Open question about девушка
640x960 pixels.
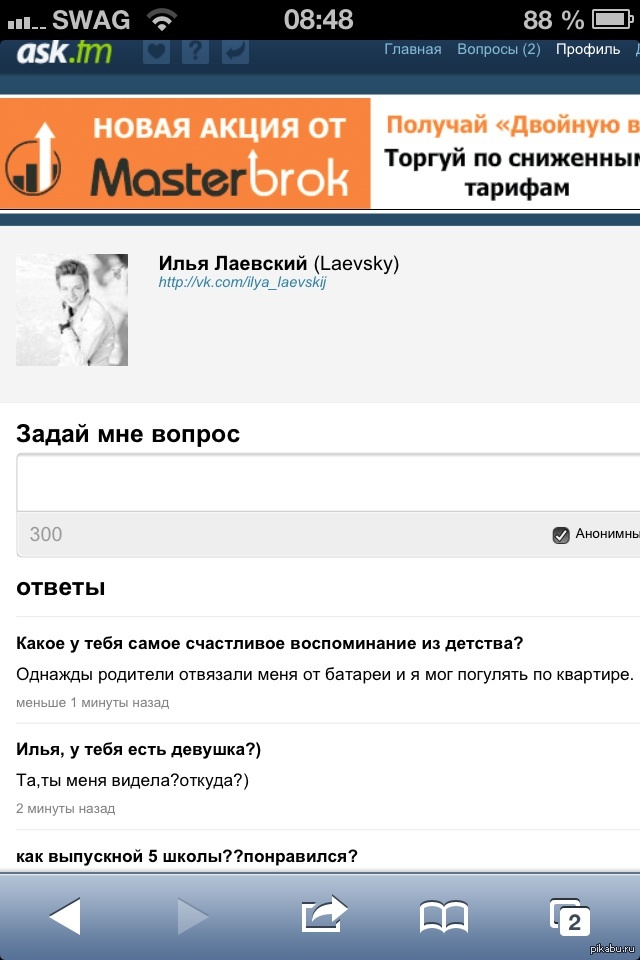138,749
